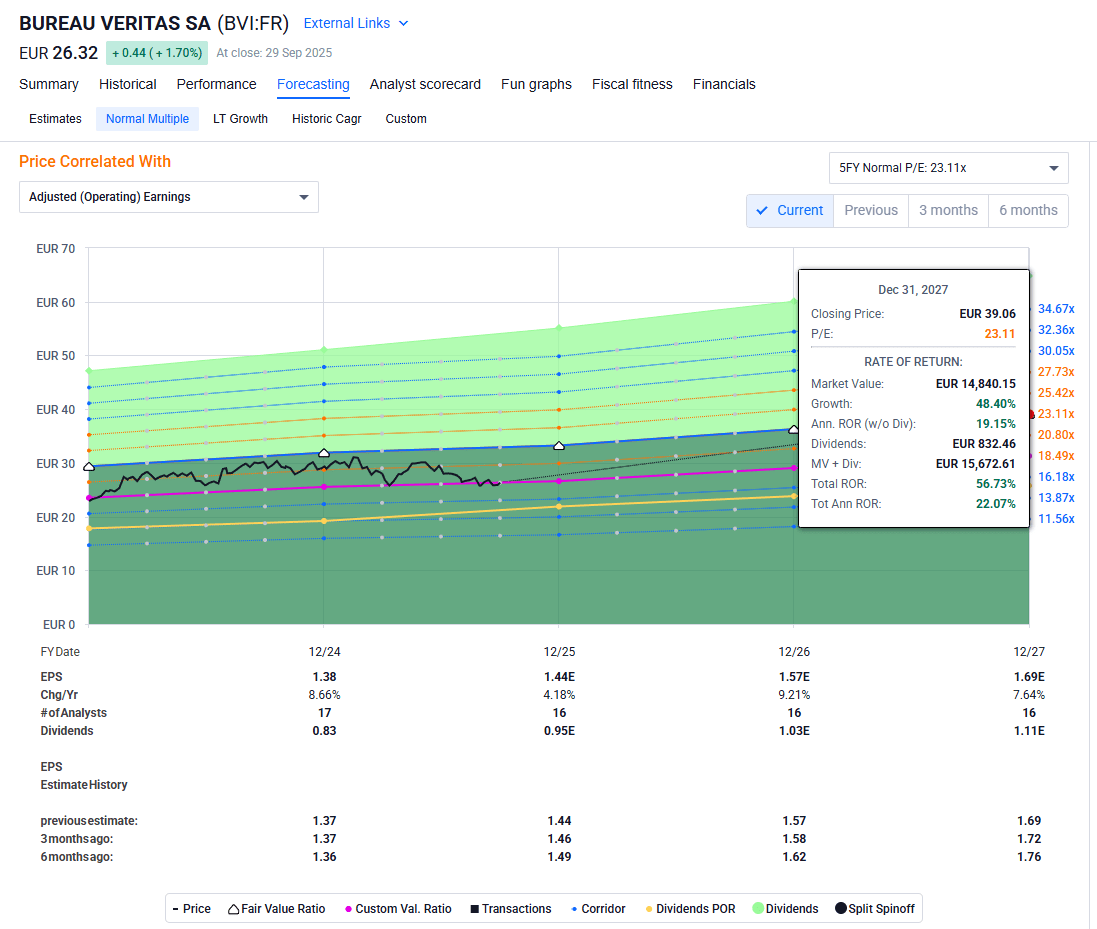Select the 6 months view button
This screenshot has height=929, width=1097.
click(x=1028, y=210)
